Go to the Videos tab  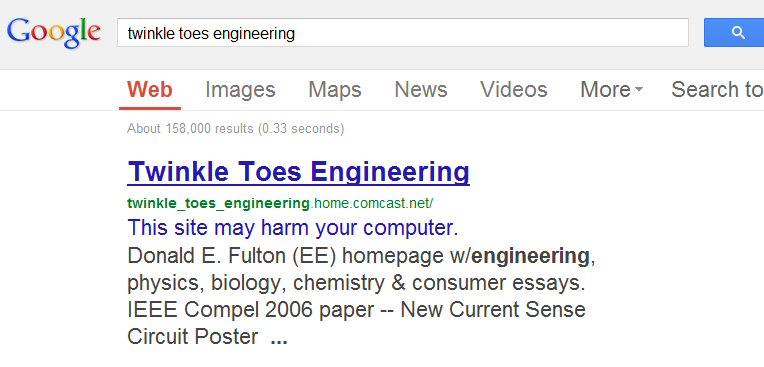[514, 90]
